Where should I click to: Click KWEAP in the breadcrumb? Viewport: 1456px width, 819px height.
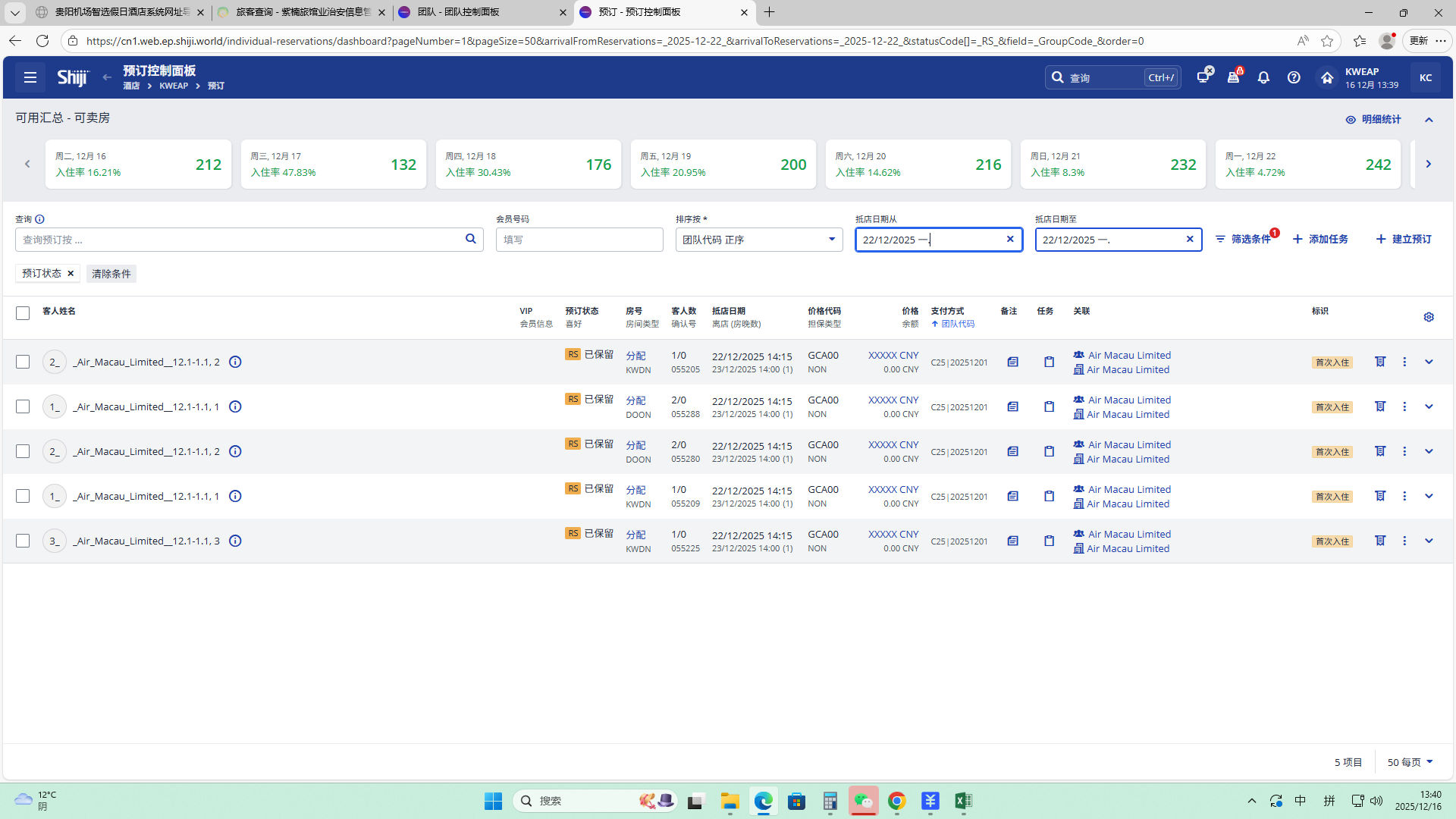tap(174, 86)
